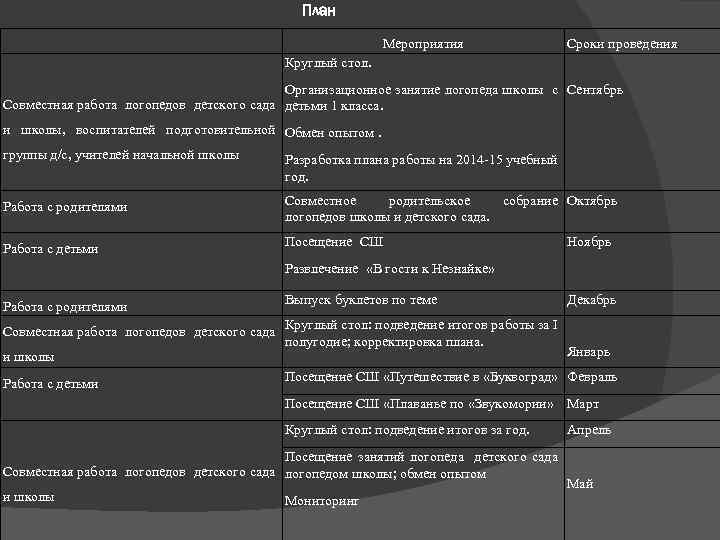Select the "Сроки проведения" column header
Viewport: 720px width, 540px height.
(621, 44)
